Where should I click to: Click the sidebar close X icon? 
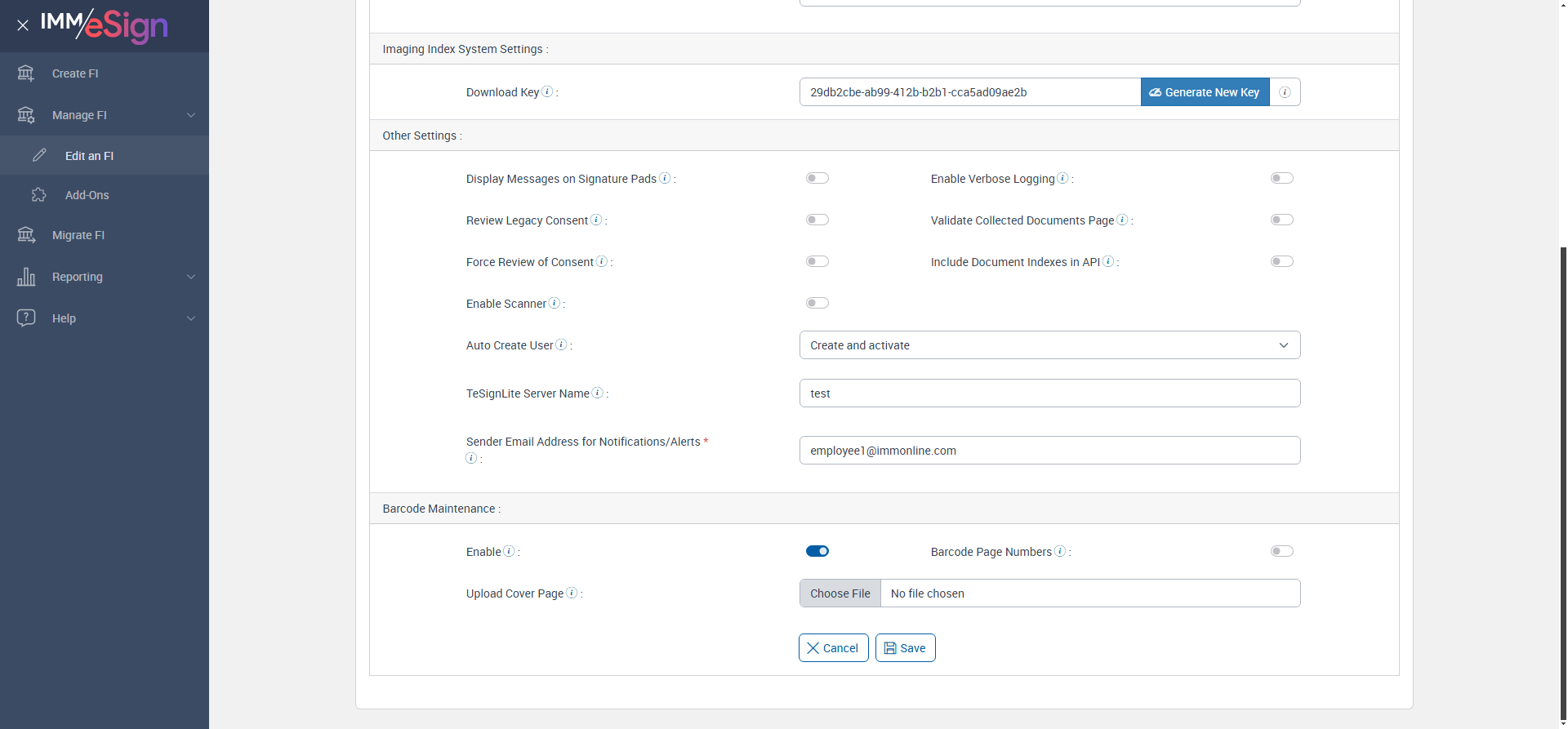[x=23, y=25]
